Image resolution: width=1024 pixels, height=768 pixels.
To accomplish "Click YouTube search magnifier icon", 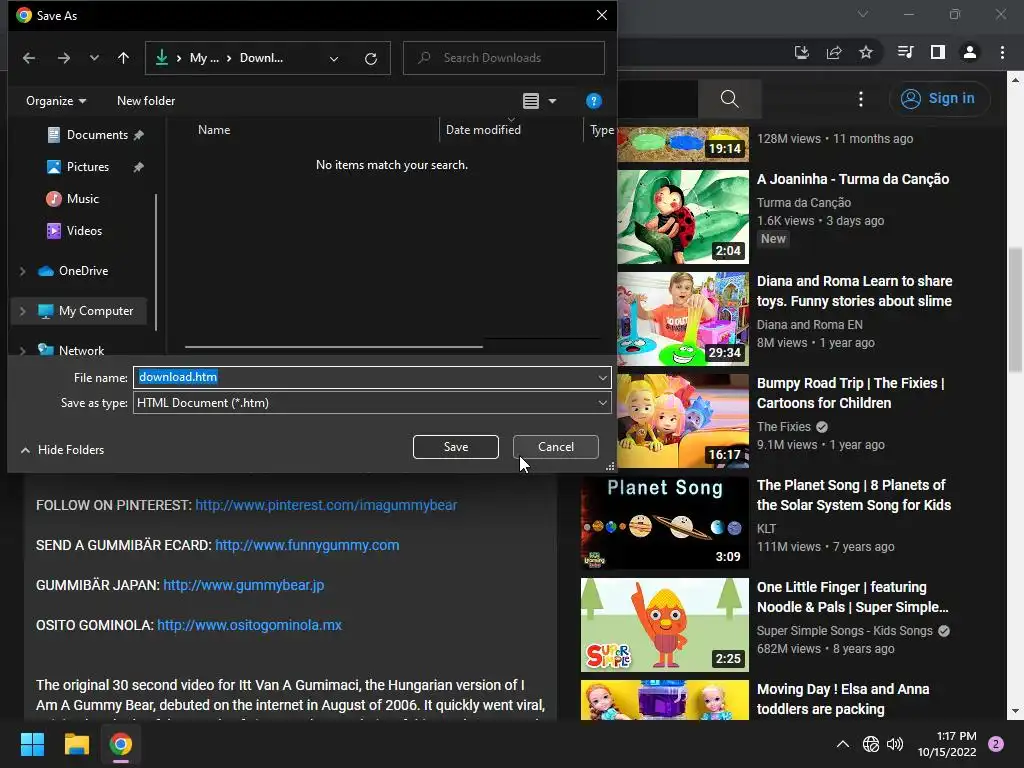I will [729, 99].
